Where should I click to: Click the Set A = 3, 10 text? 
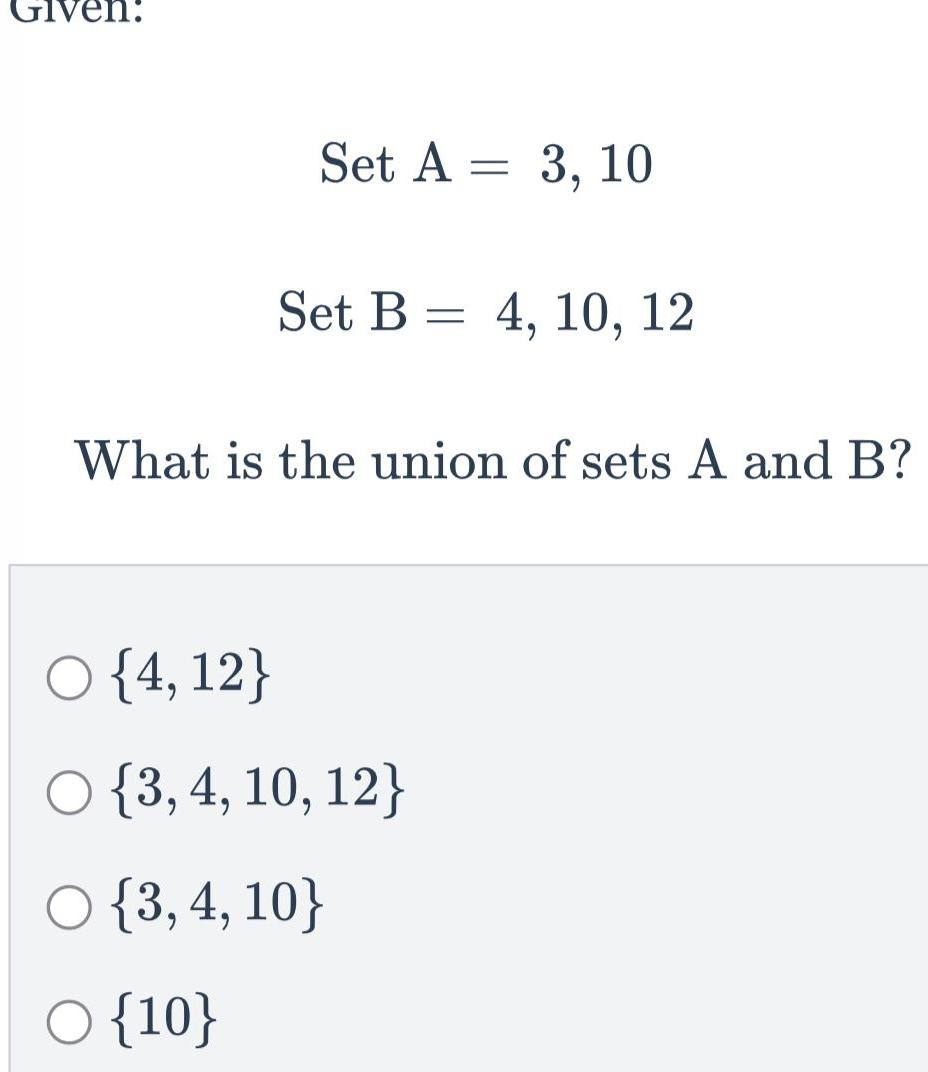point(485,165)
